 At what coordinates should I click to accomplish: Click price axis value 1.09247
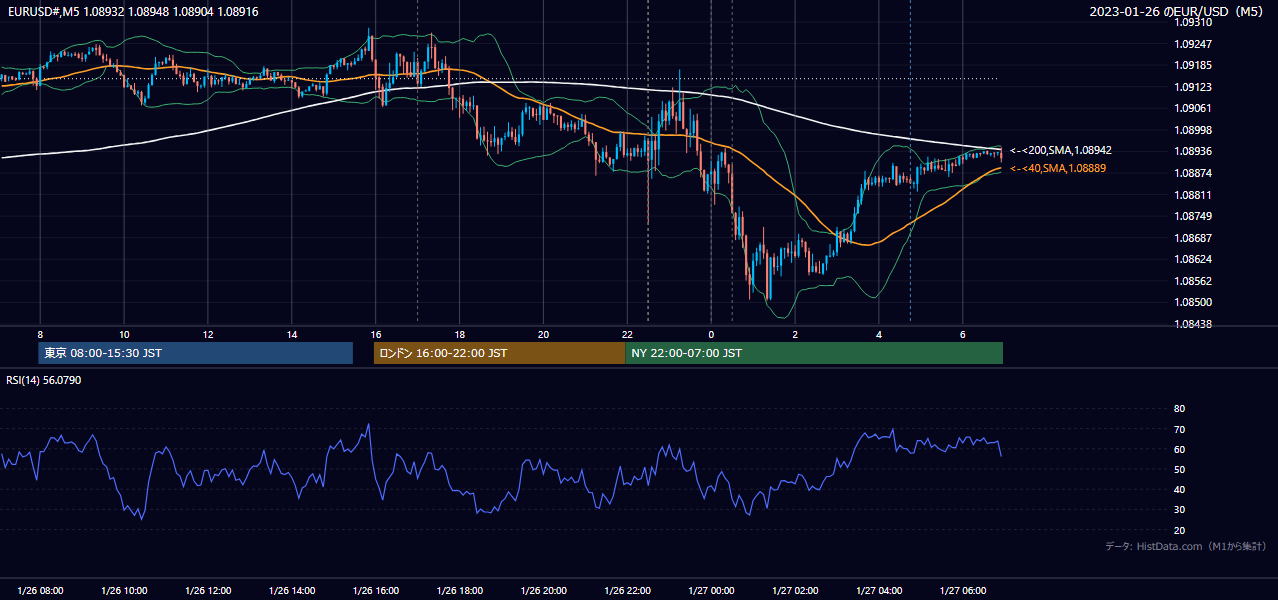click(x=1193, y=44)
